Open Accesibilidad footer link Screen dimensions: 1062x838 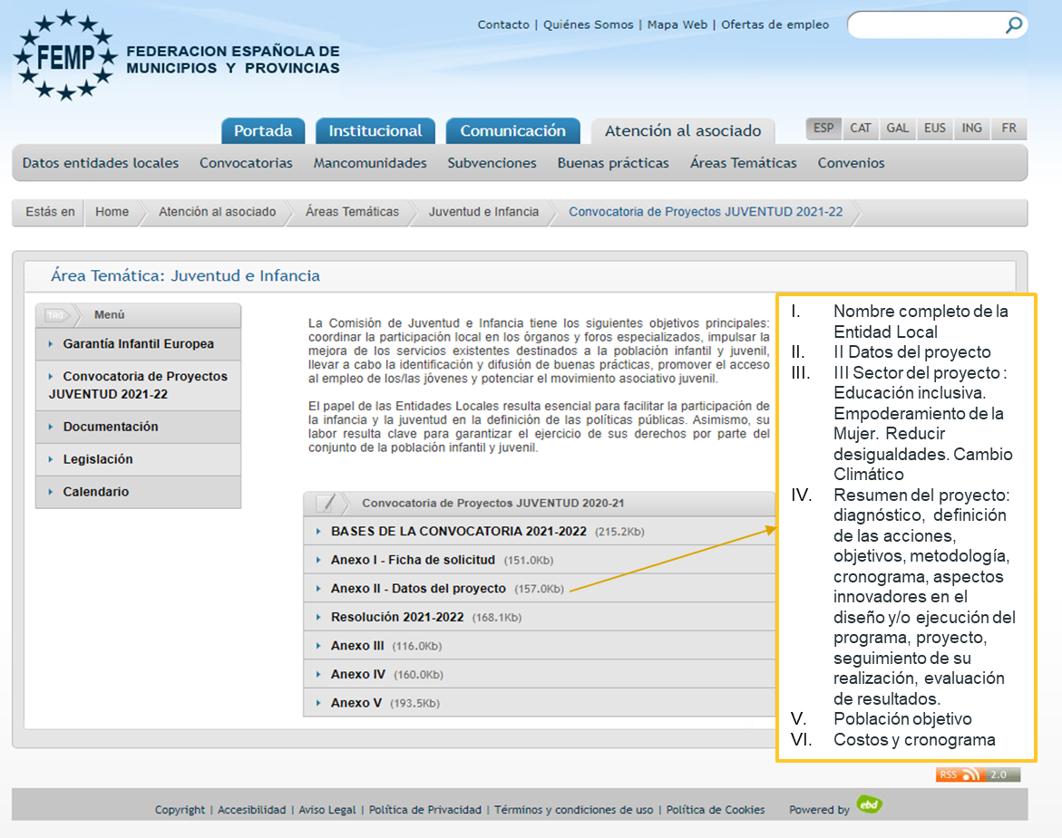(252, 810)
